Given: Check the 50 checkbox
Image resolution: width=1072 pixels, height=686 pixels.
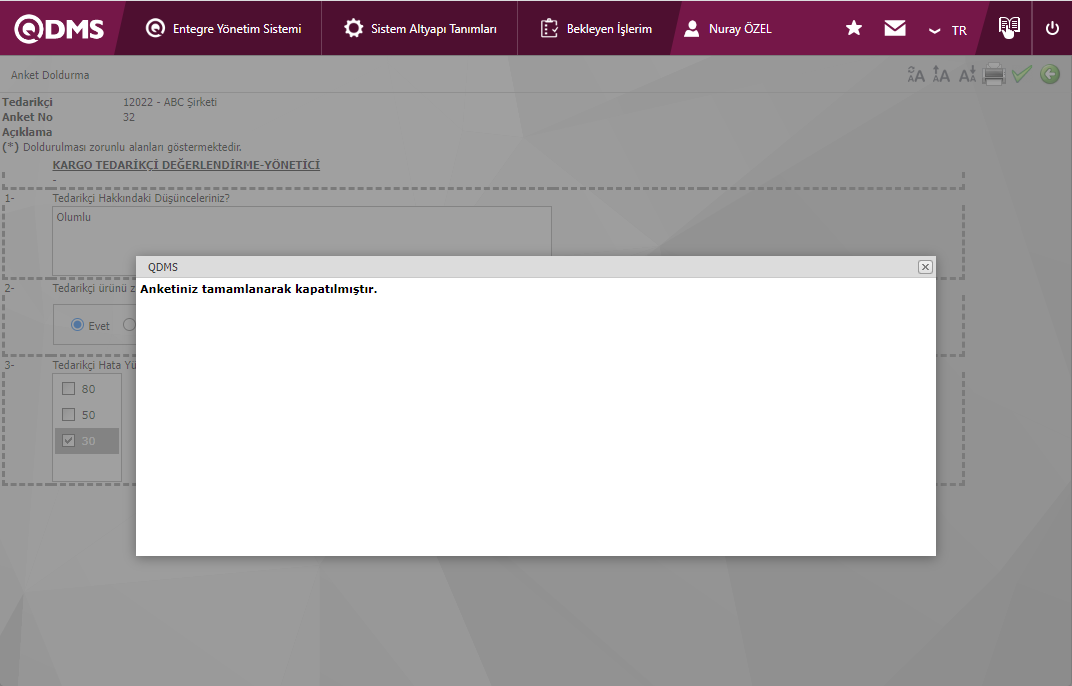Looking at the screenshot, I should coord(68,414).
